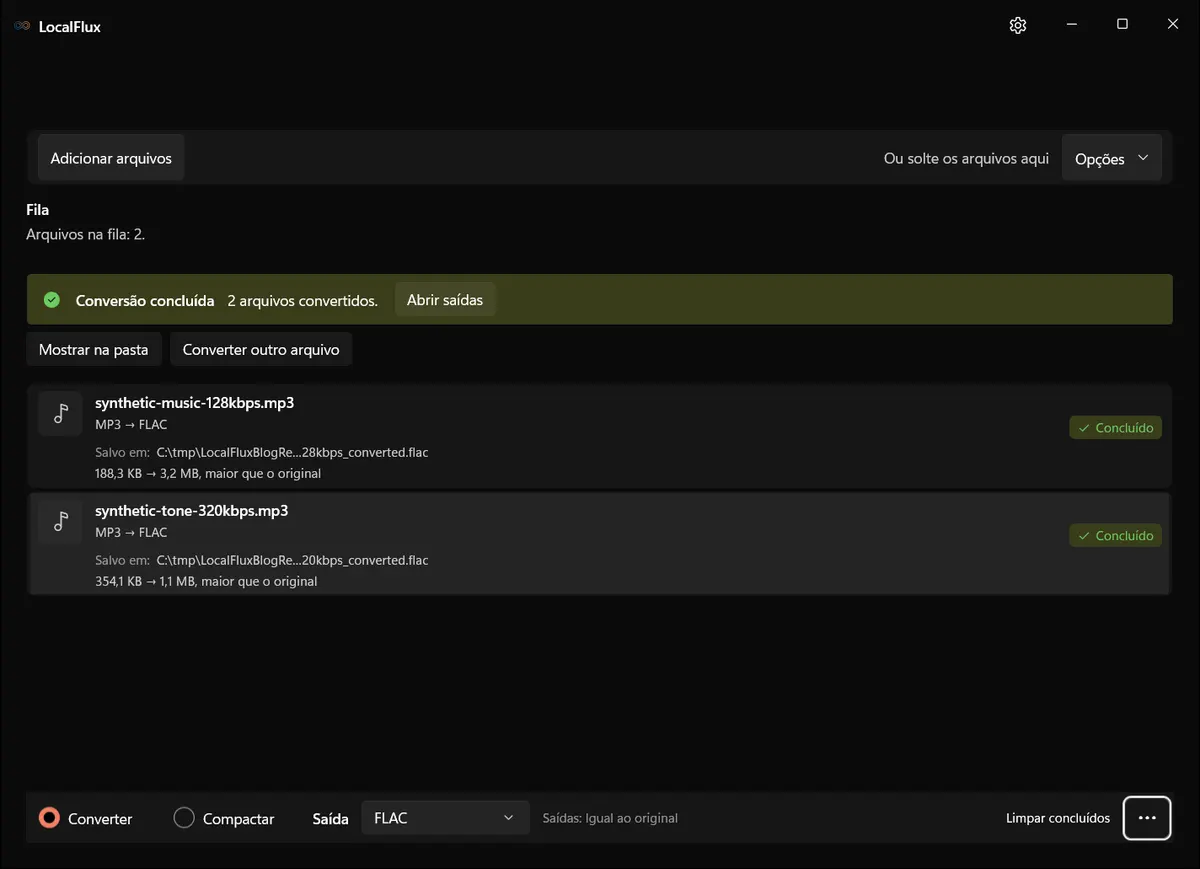The height and width of the screenshot is (869, 1200).
Task: Click Mostrar na pasta button
Action: coord(94,350)
